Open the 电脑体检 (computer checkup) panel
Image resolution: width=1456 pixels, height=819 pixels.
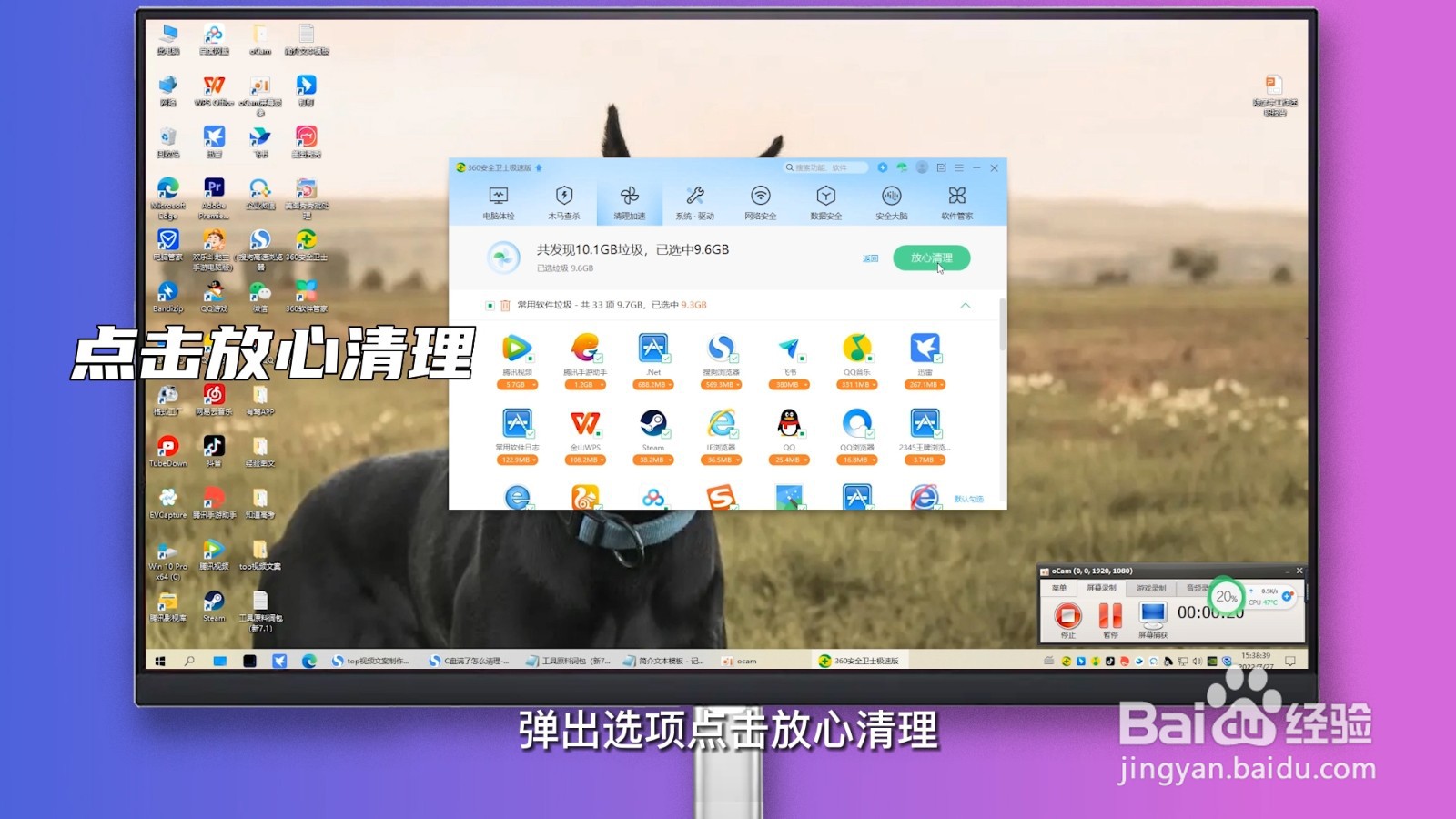[498, 201]
